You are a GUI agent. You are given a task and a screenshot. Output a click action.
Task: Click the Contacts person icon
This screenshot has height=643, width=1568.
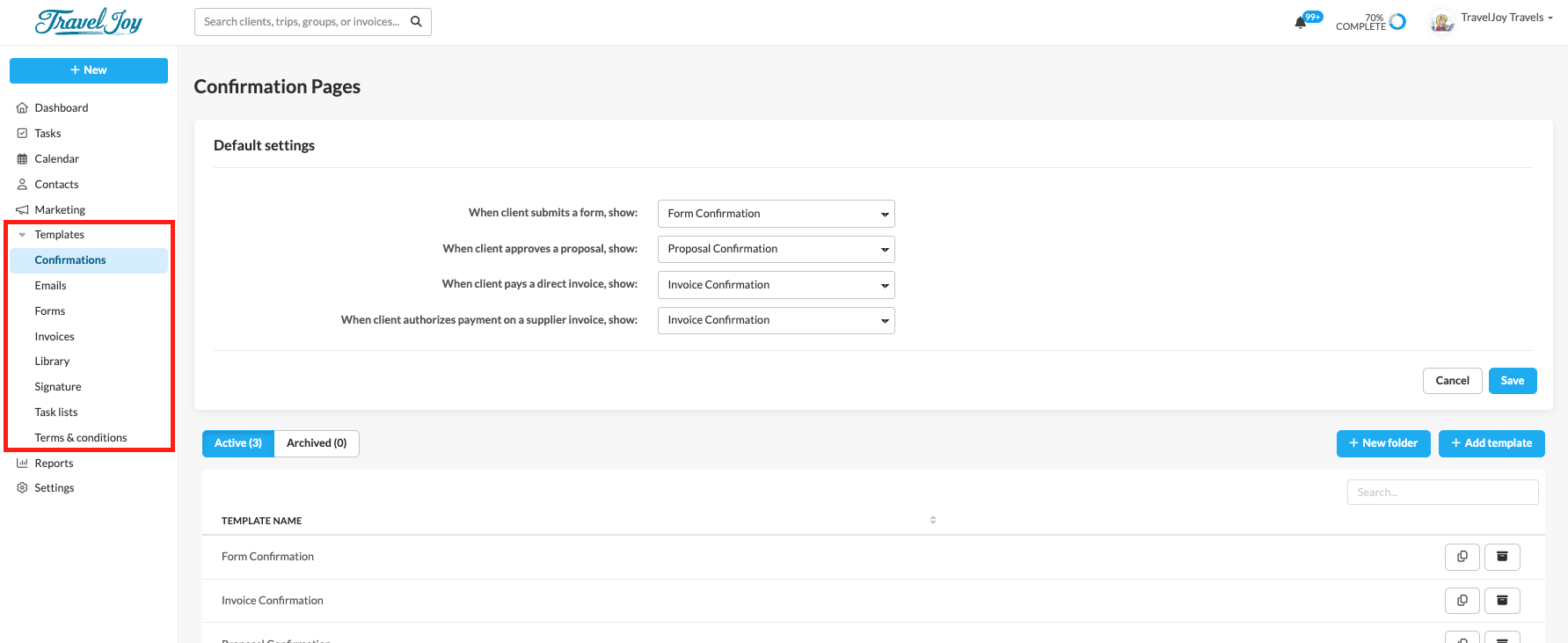(22, 185)
